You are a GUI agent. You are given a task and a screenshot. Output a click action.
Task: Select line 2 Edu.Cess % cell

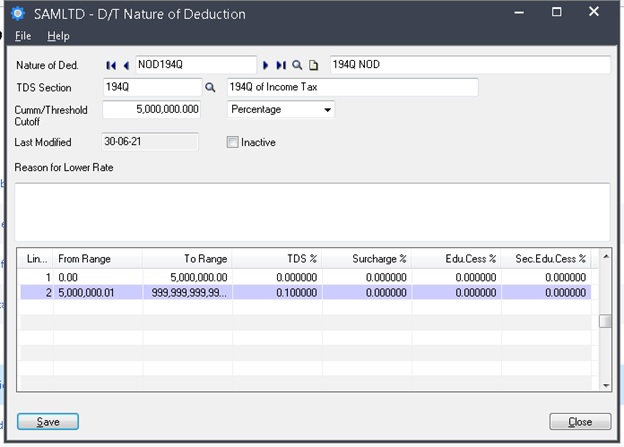(456, 293)
